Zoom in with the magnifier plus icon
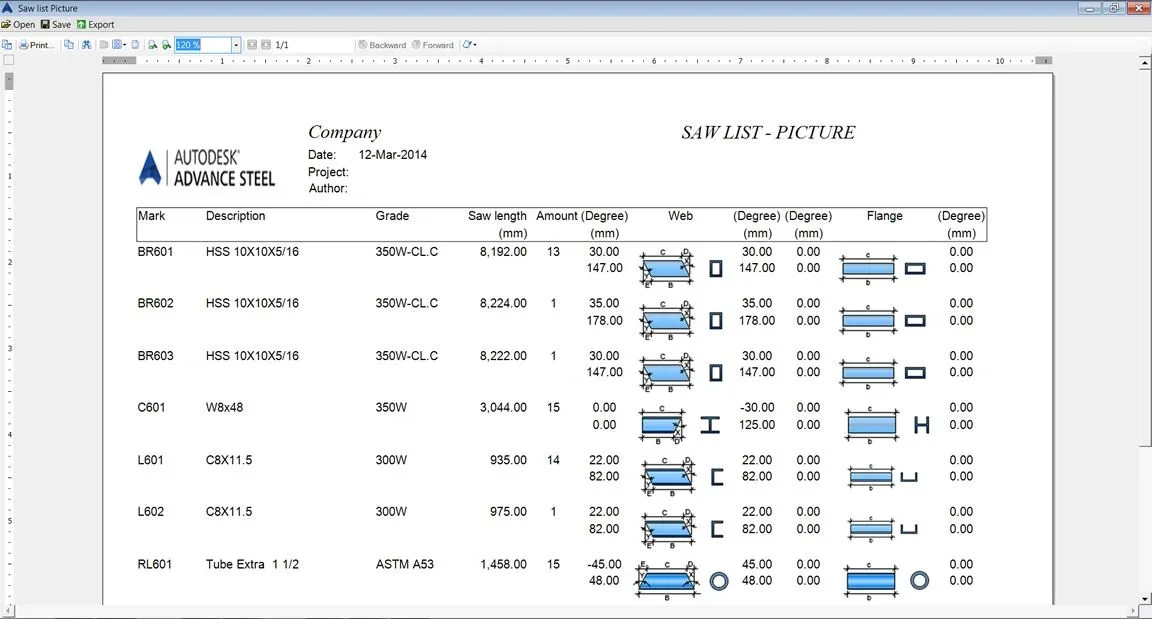This screenshot has height=619, width=1152. point(166,45)
